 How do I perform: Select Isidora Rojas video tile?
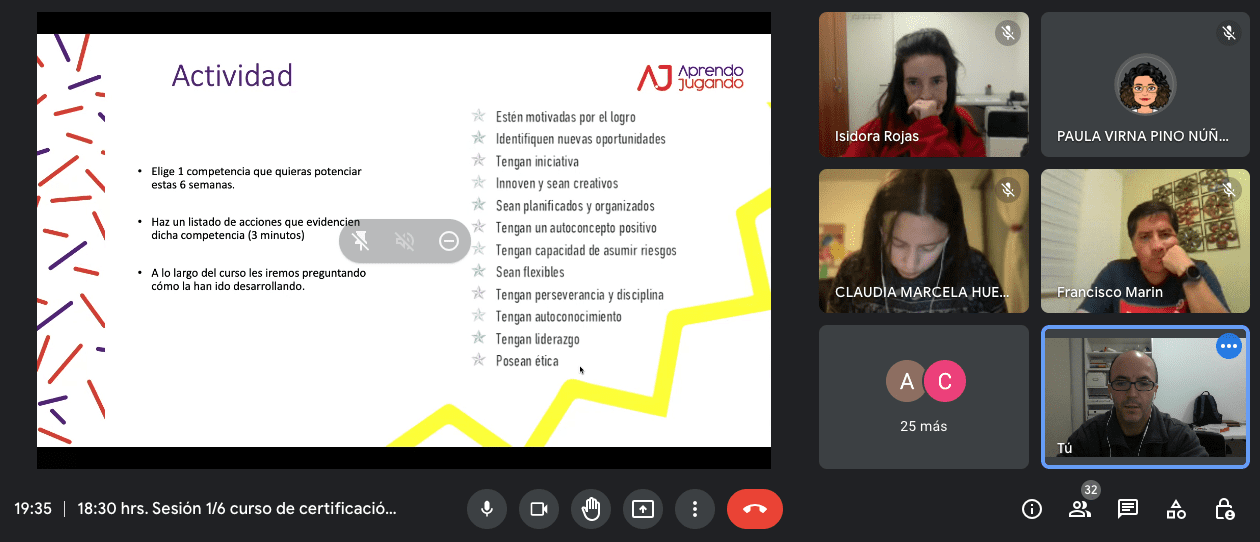coord(924,85)
